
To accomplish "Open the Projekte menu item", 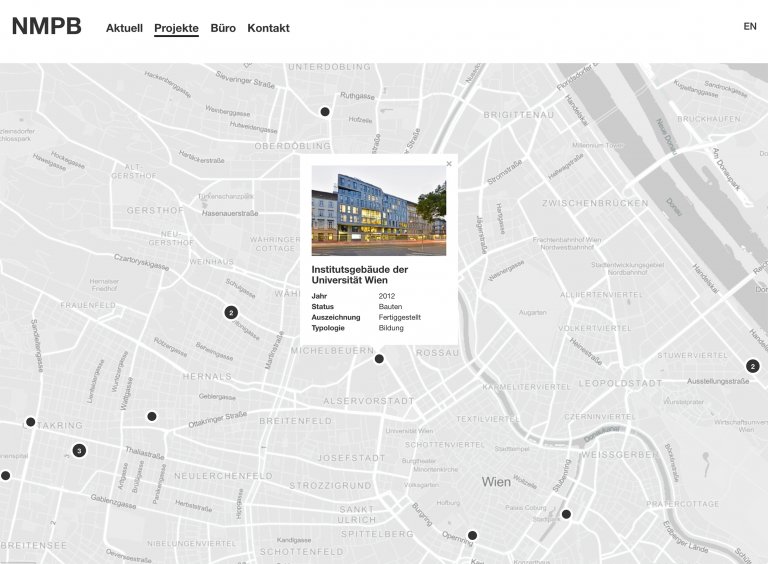I will tap(176, 28).
